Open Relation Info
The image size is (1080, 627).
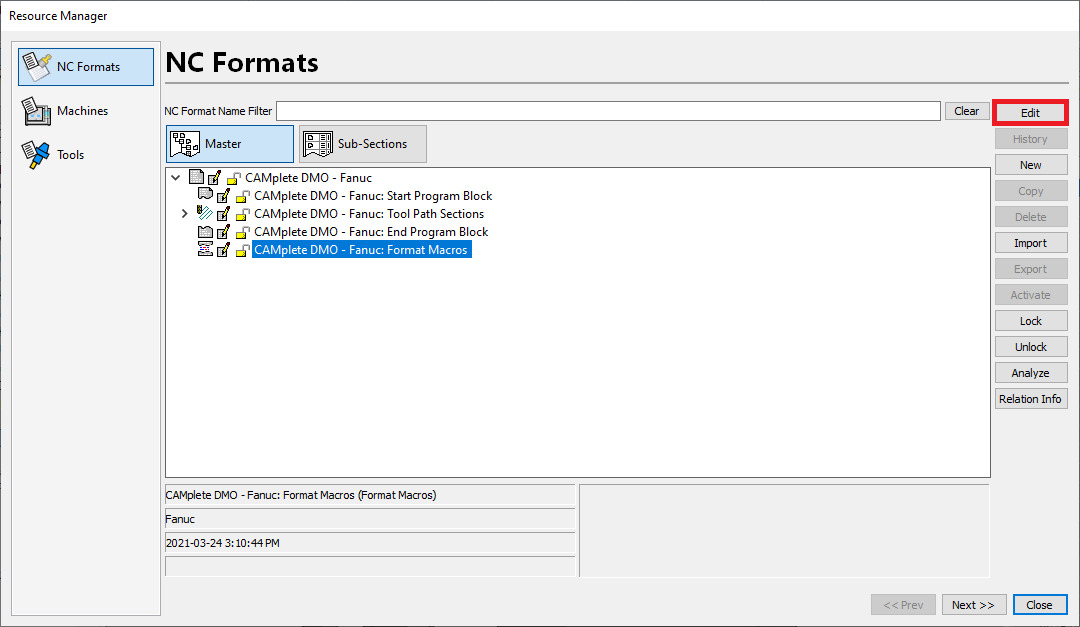tap(1031, 399)
